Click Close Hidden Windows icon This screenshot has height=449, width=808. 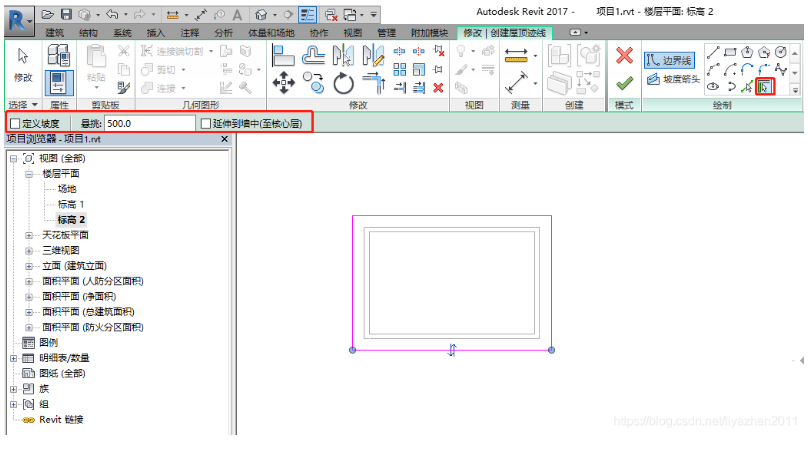tap(331, 15)
